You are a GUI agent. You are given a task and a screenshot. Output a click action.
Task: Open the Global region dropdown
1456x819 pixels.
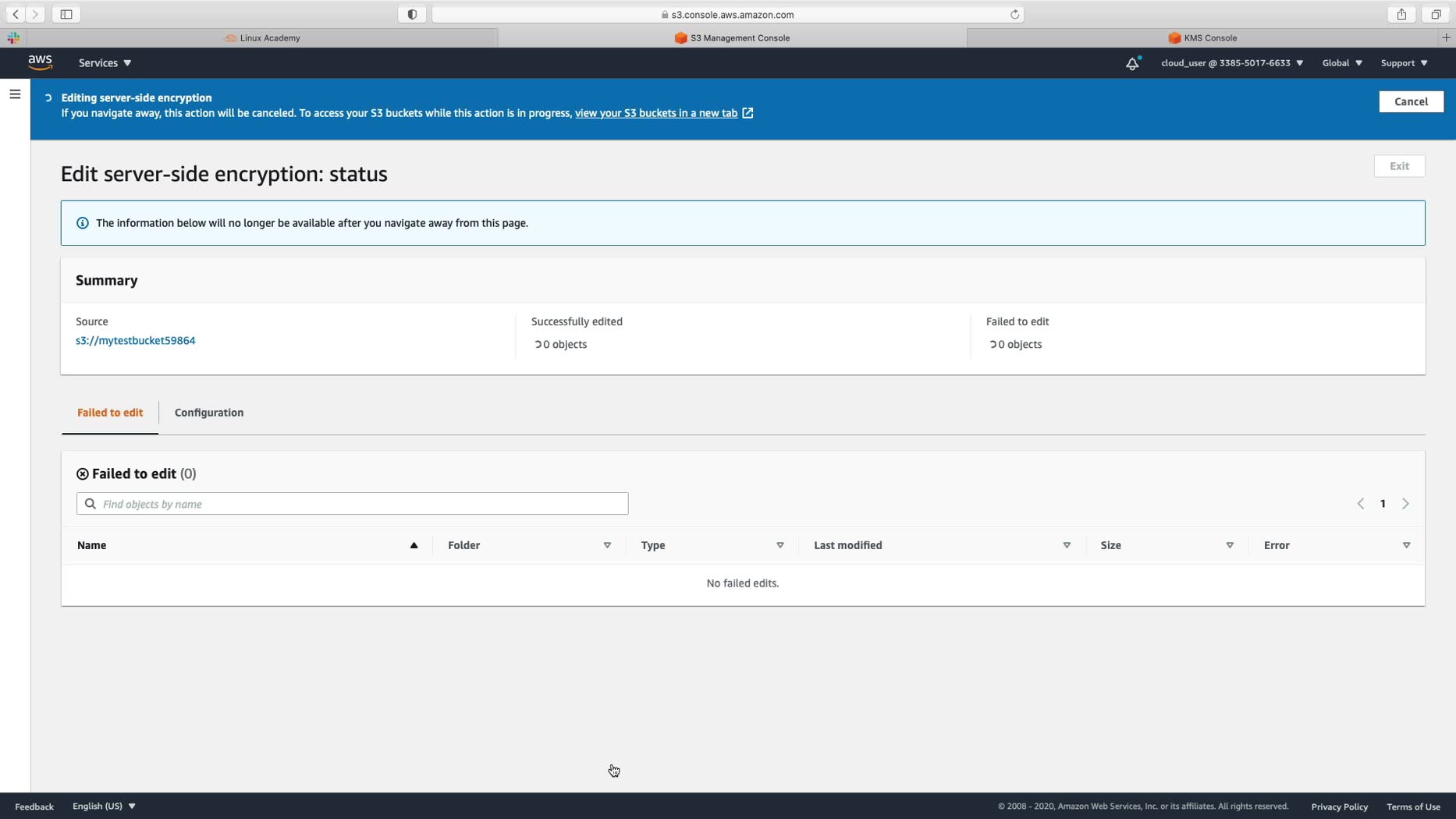click(x=1342, y=63)
